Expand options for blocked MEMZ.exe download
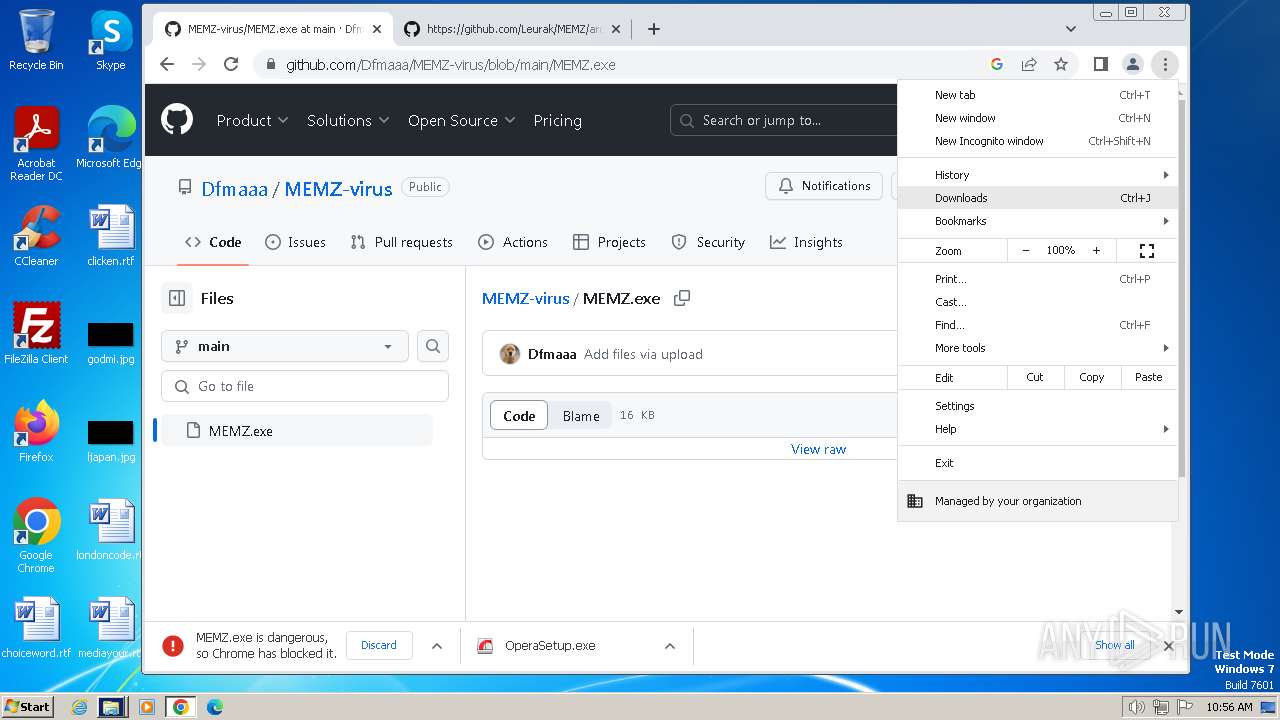This screenshot has width=1280, height=720. (437, 646)
